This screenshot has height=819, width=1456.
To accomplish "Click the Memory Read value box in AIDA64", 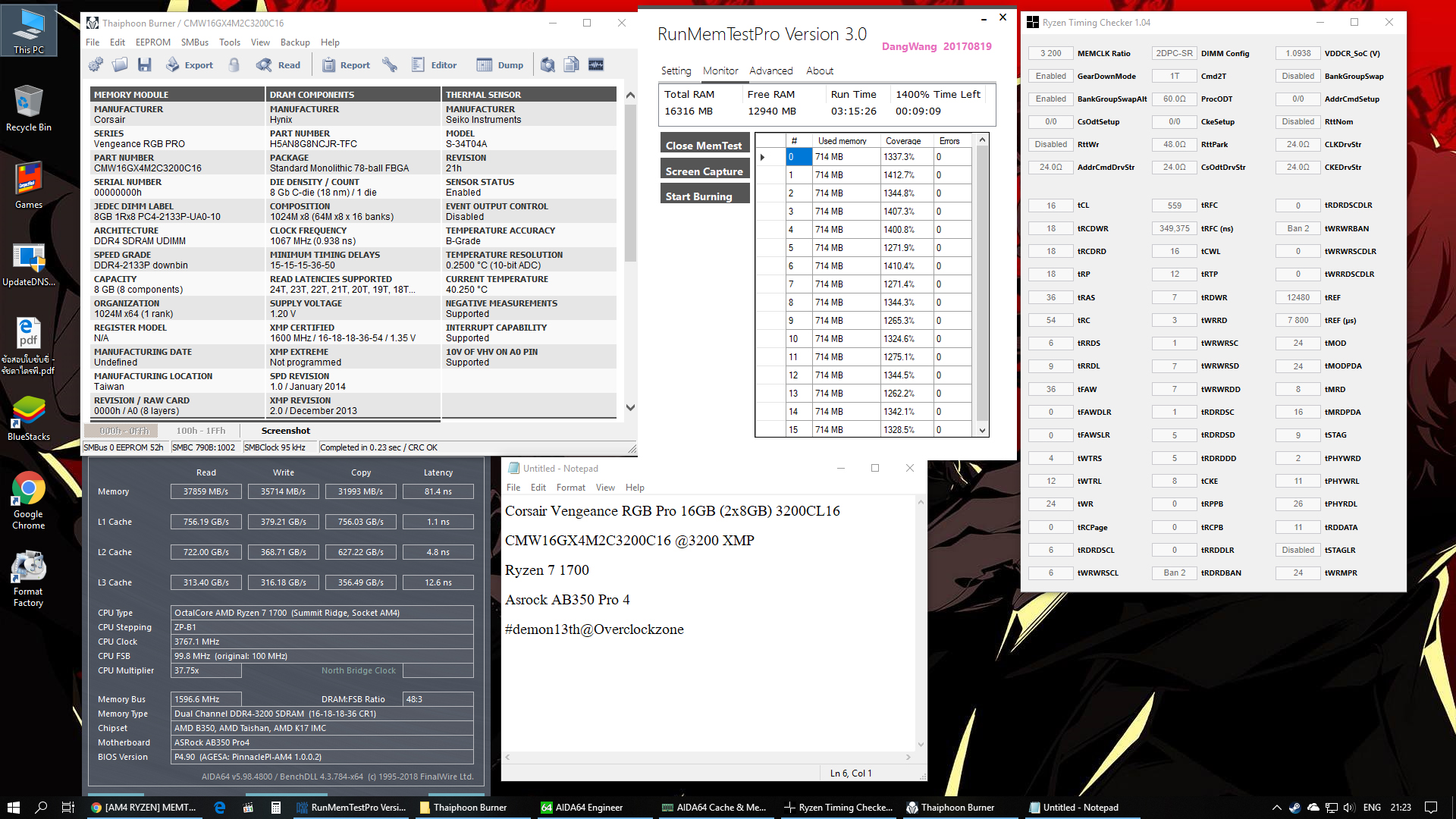I will coord(206,491).
